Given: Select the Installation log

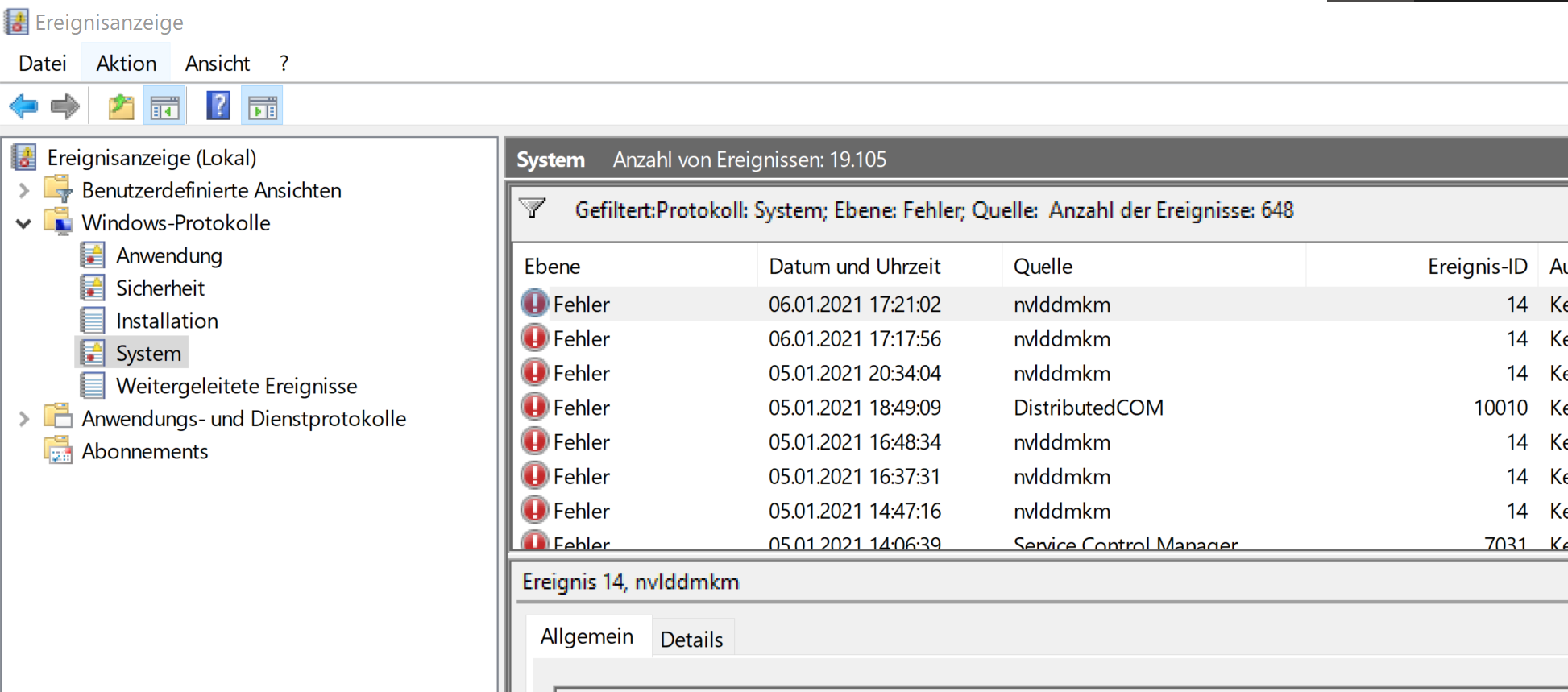Looking at the screenshot, I should click(167, 321).
